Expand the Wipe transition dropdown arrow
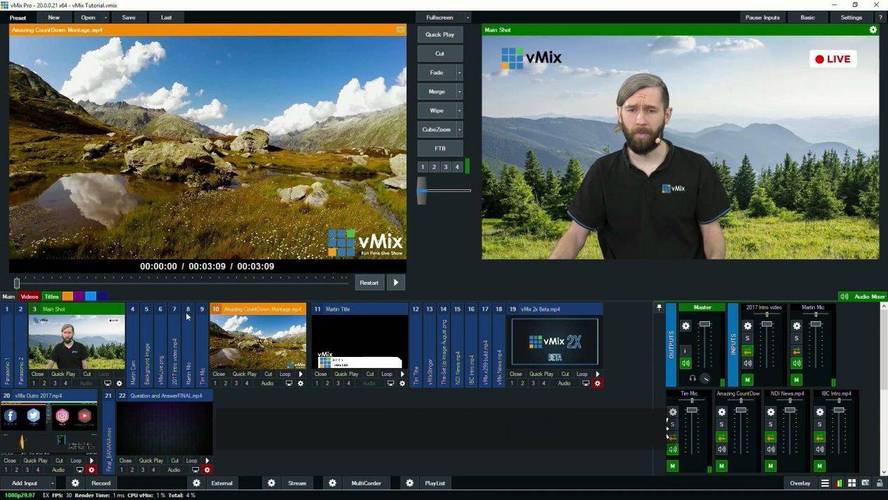 (x=459, y=110)
